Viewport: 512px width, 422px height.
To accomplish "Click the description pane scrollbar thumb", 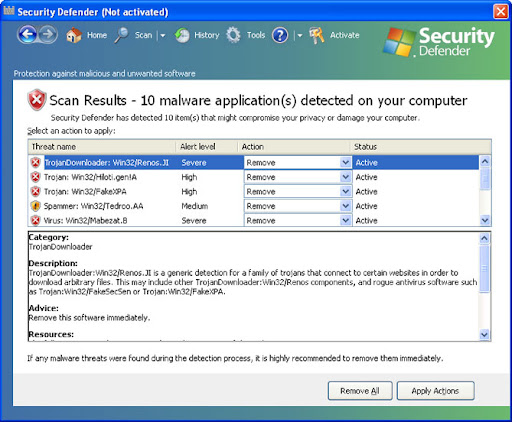I will (x=484, y=269).
